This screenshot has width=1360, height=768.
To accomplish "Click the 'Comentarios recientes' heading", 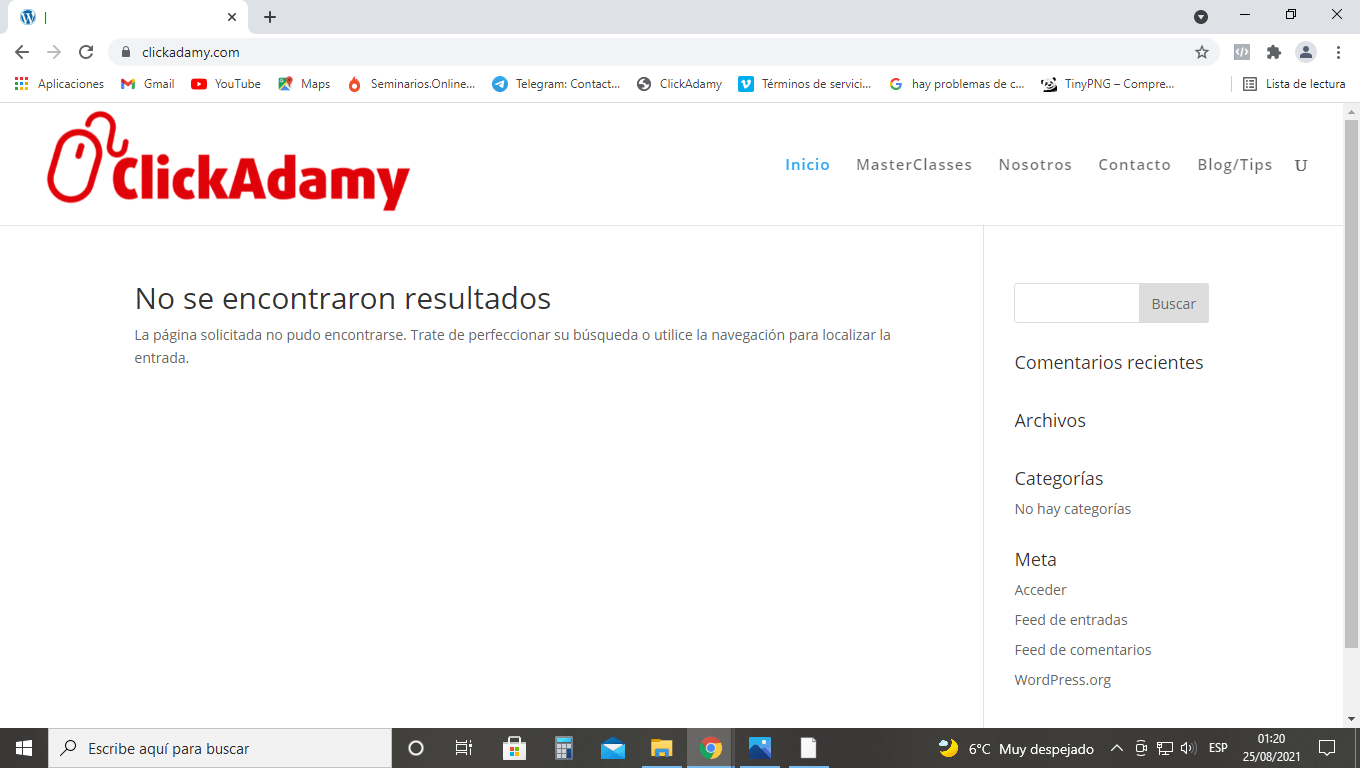I will tap(1109, 363).
